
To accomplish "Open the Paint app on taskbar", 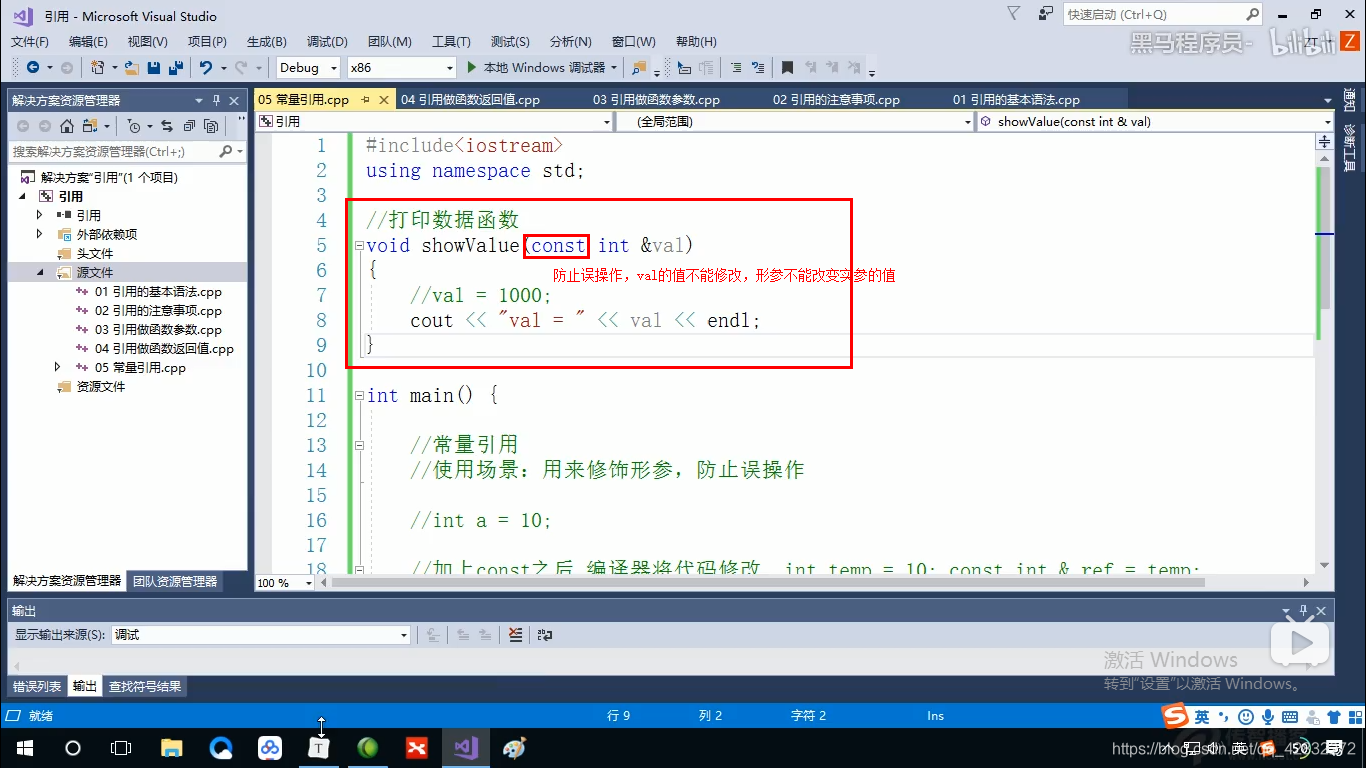I will tap(514, 748).
